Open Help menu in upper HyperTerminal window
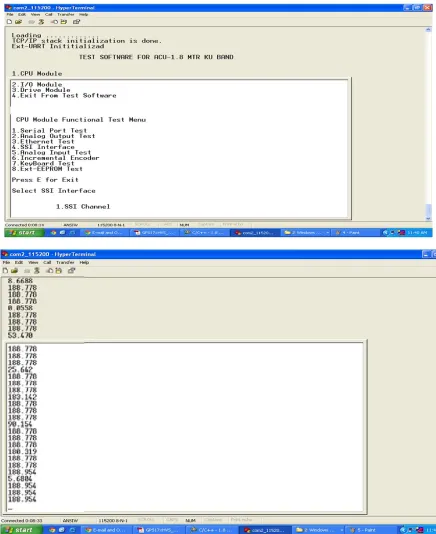 [x=83, y=14]
